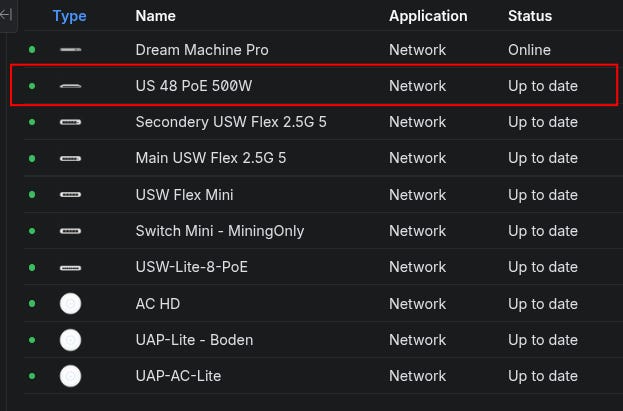Screen dimensions: 623x411
Task: Select UAP-Lite - Boden name
Action: point(194,340)
